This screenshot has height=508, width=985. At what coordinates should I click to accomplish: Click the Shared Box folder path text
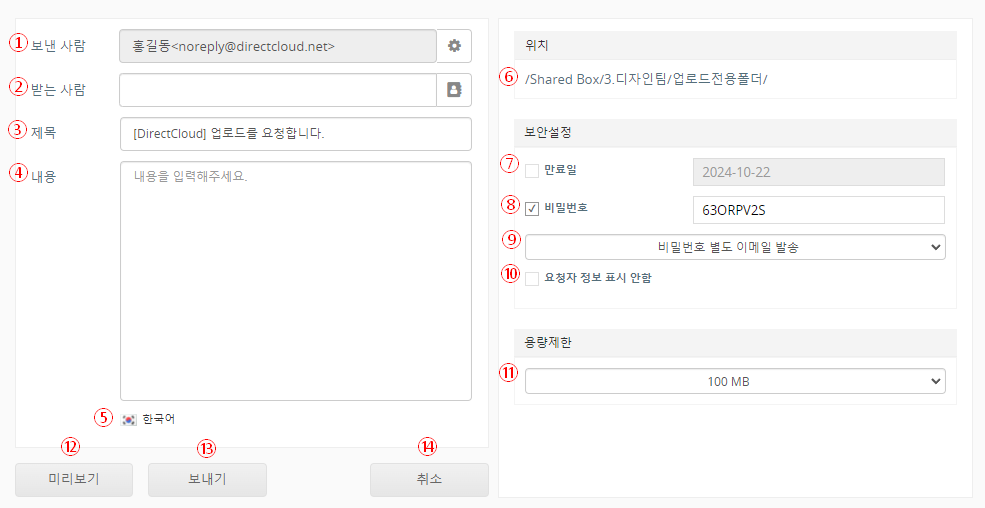pyautogui.click(x=646, y=79)
